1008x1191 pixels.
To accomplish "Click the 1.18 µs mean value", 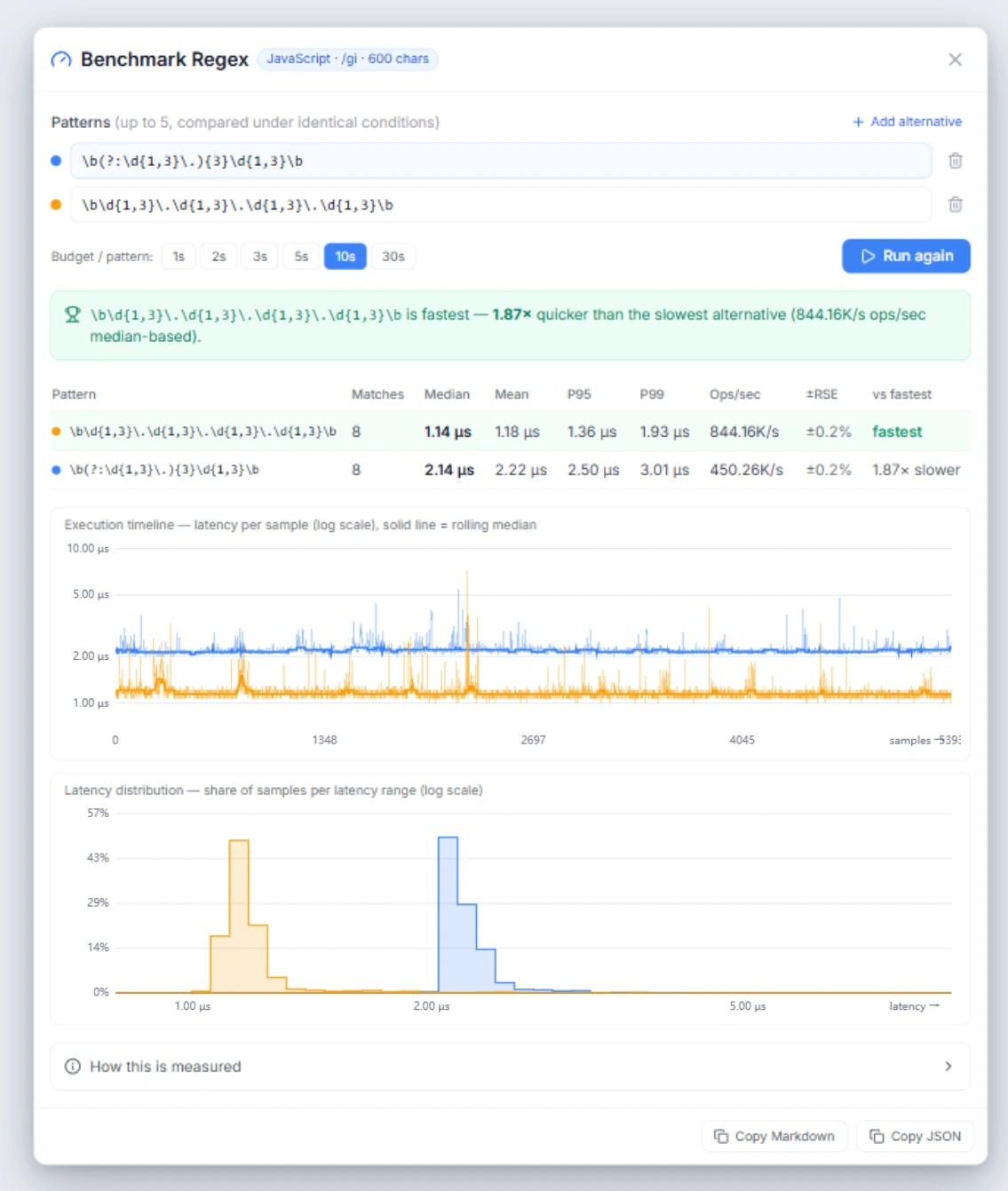I will 517,432.
